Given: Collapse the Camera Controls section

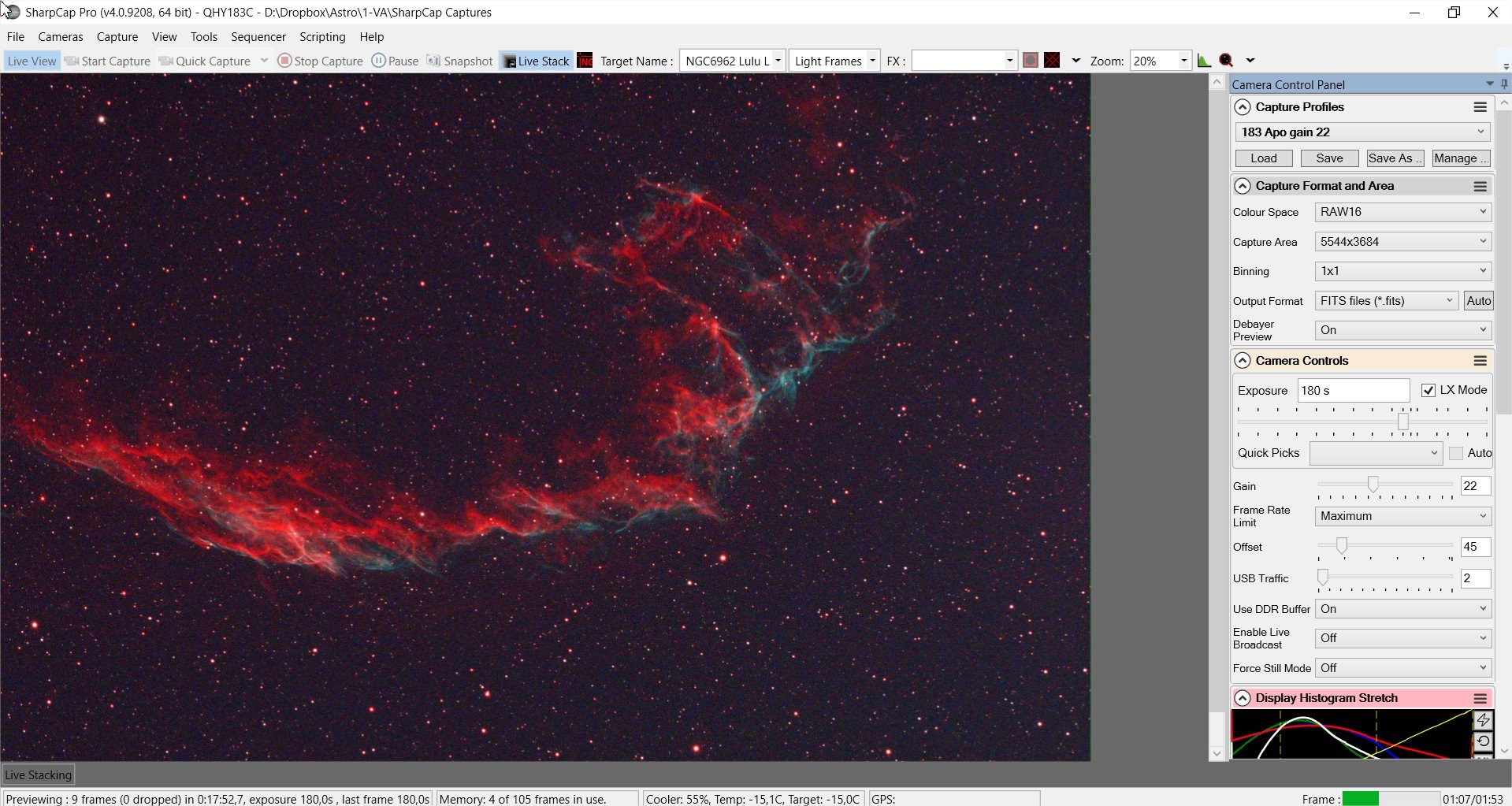Looking at the screenshot, I should click(1243, 361).
